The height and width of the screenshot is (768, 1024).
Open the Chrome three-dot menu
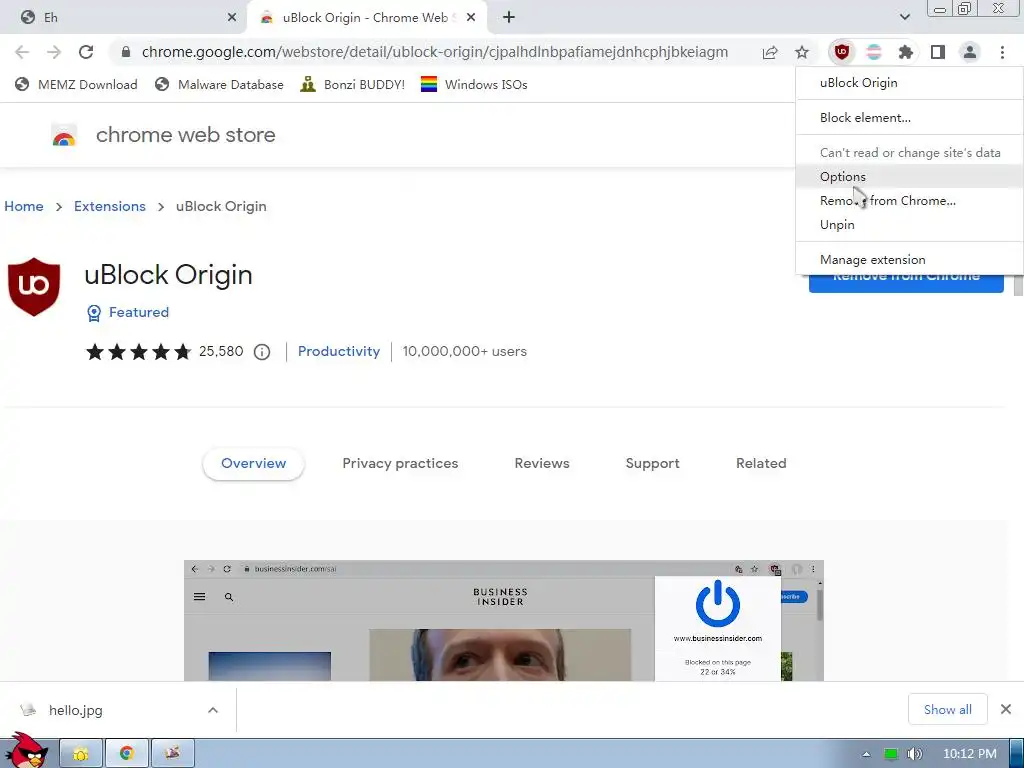1002,52
